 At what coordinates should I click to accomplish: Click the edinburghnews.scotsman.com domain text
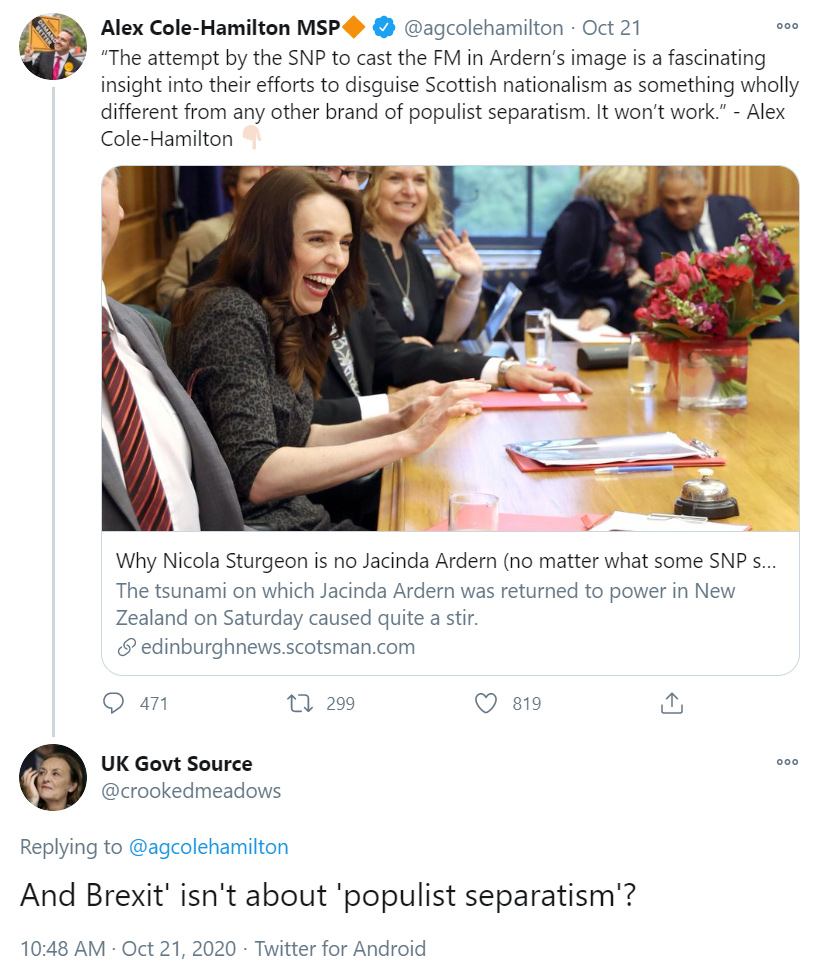[278, 647]
